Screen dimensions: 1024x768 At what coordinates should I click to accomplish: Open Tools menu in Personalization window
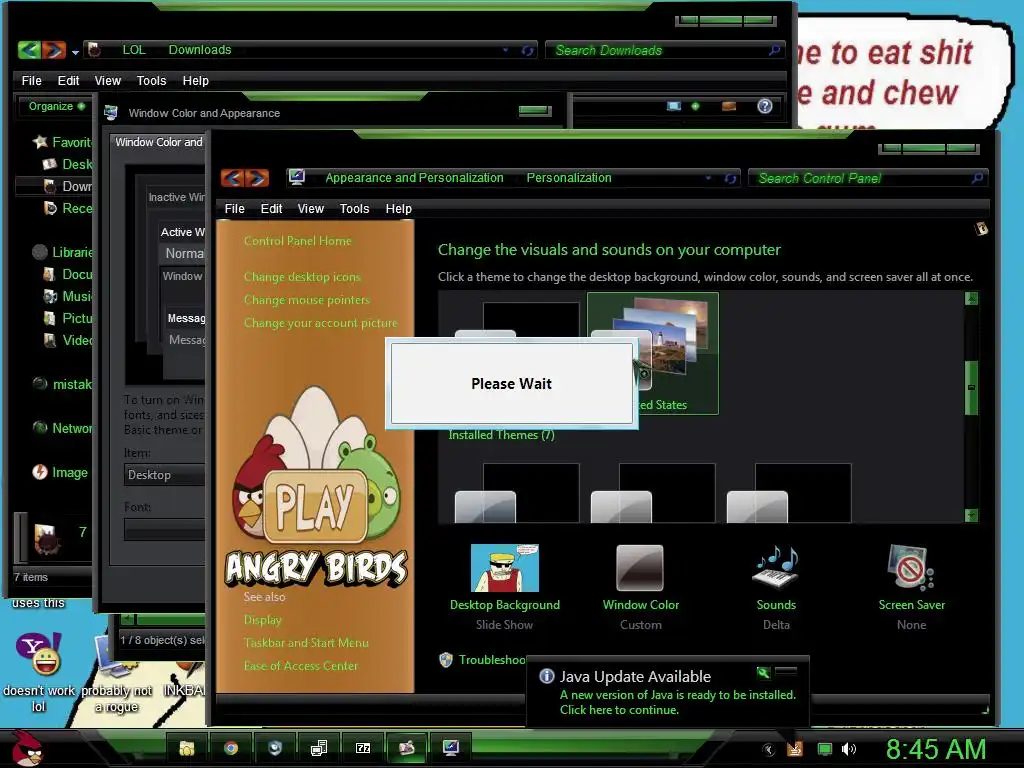(355, 208)
